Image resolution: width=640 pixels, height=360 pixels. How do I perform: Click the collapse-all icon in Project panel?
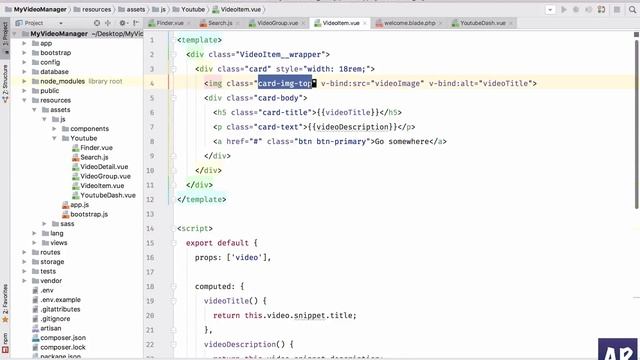point(108,23)
